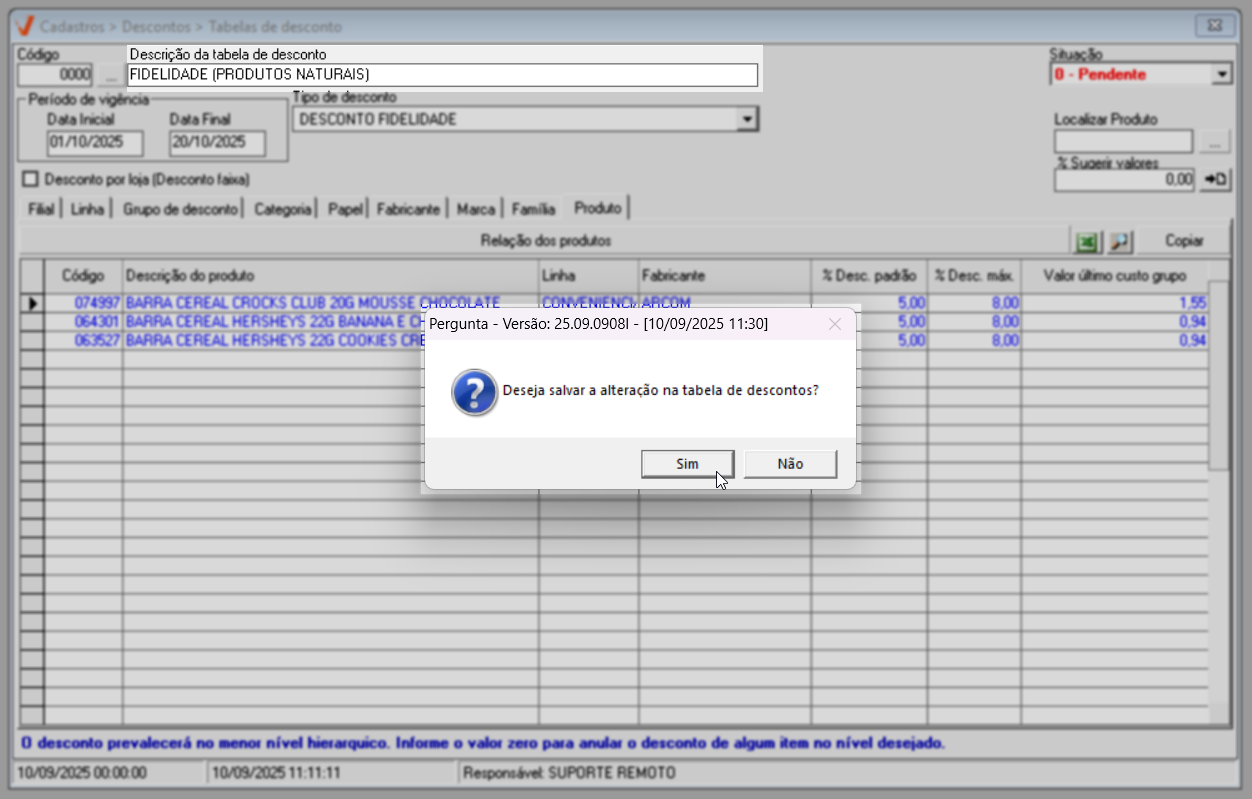
Task: Click the Código field showing 0000
Action: [x=56, y=75]
